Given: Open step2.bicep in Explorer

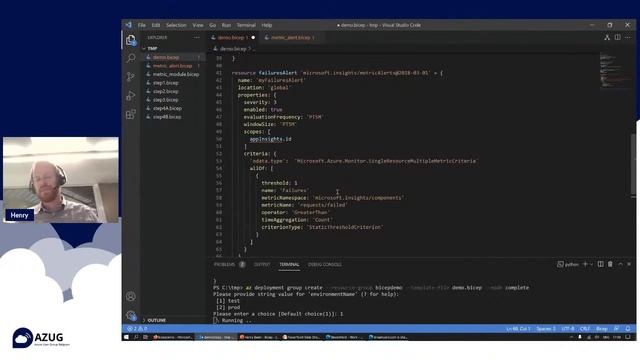Looking at the screenshot, I should [x=173, y=91].
